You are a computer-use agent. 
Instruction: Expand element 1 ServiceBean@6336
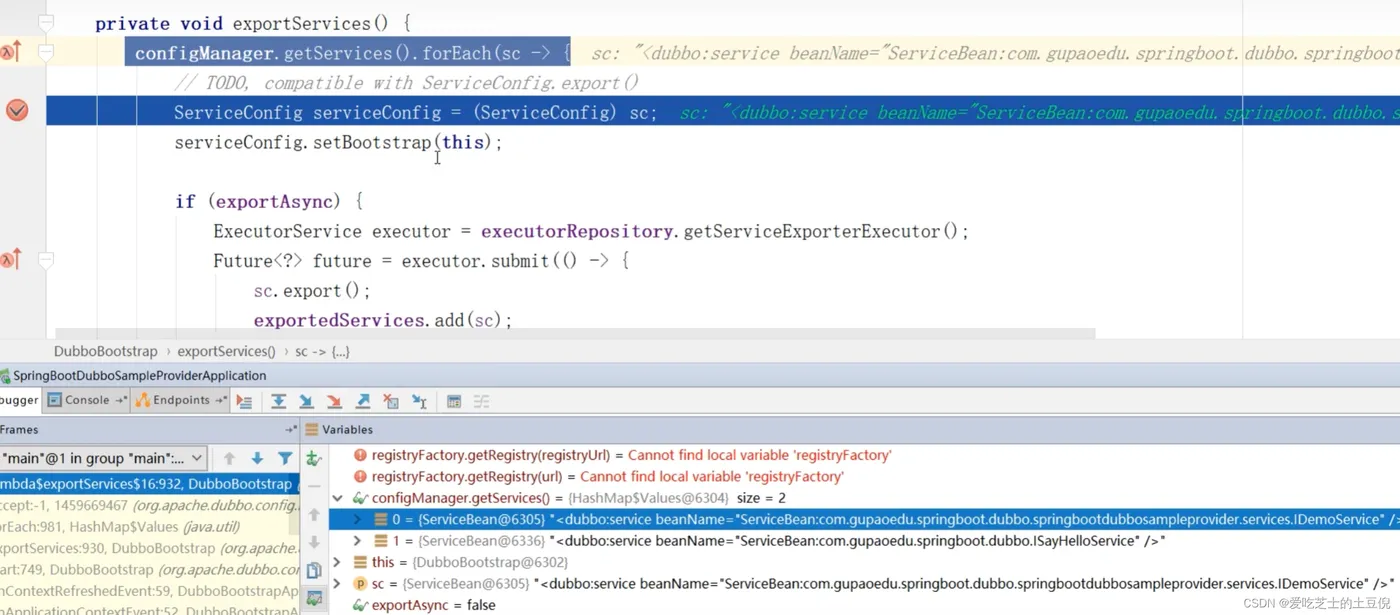358,541
